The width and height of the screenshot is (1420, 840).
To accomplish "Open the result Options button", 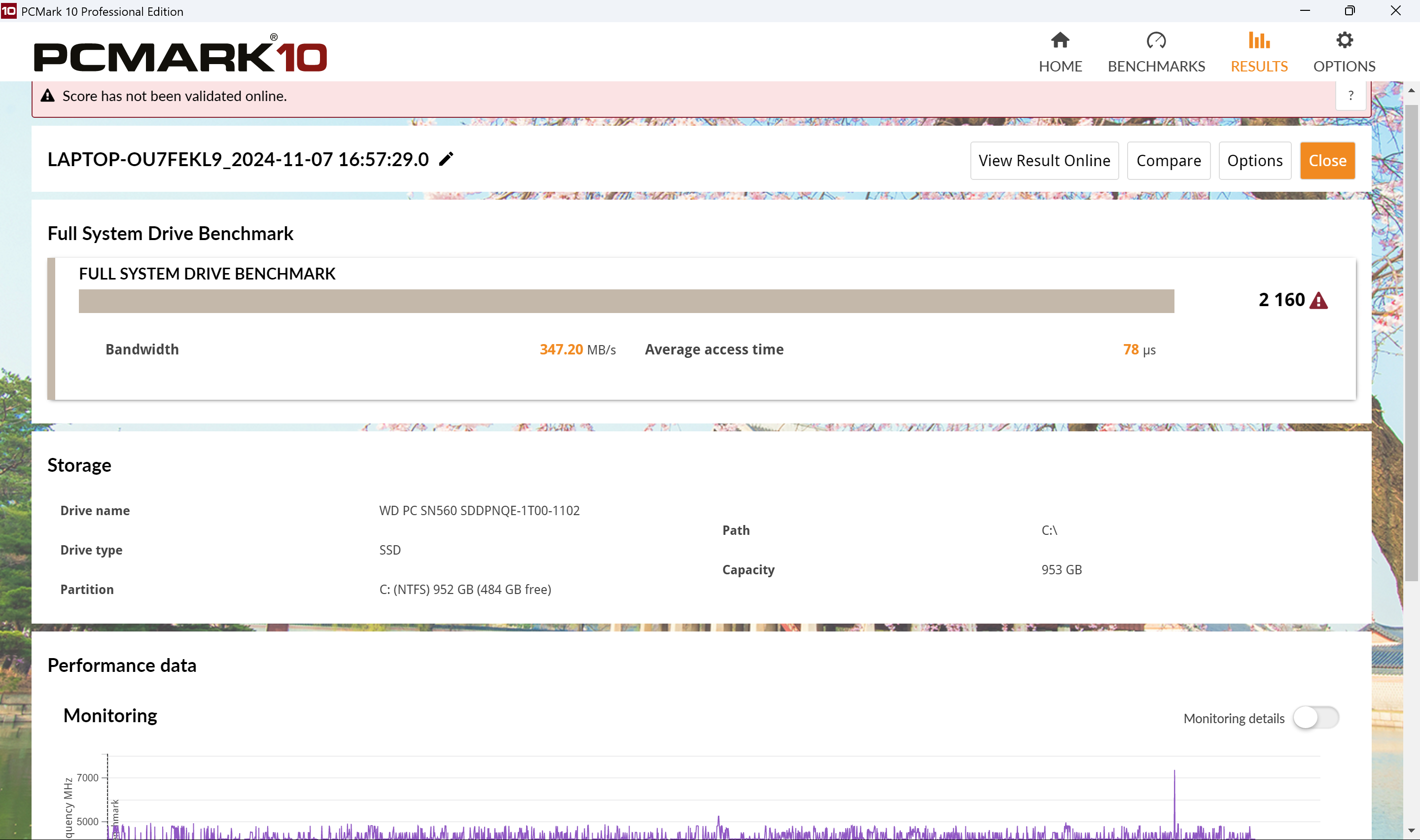I will [x=1254, y=161].
